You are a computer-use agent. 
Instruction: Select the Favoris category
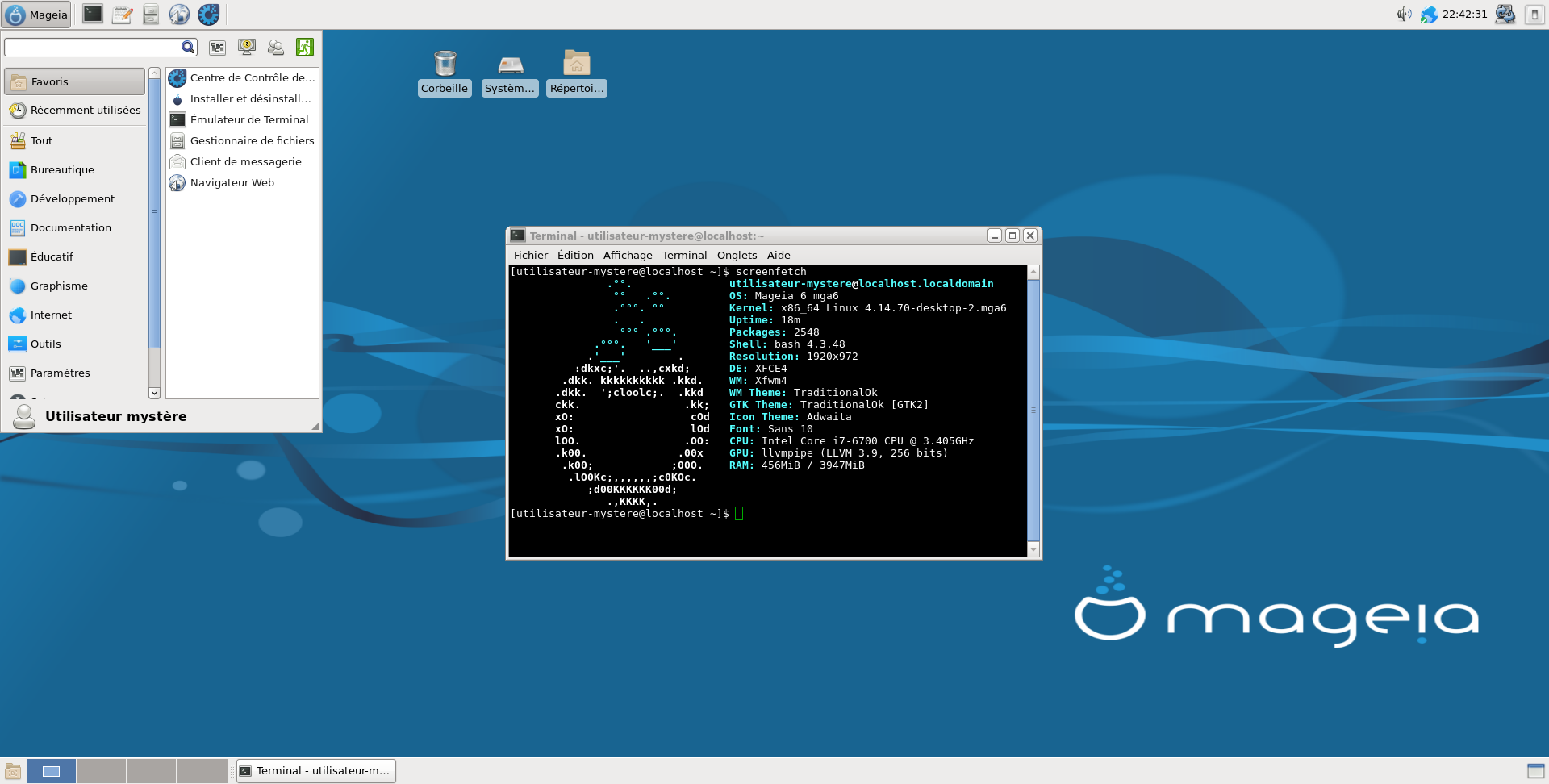click(x=74, y=81)
